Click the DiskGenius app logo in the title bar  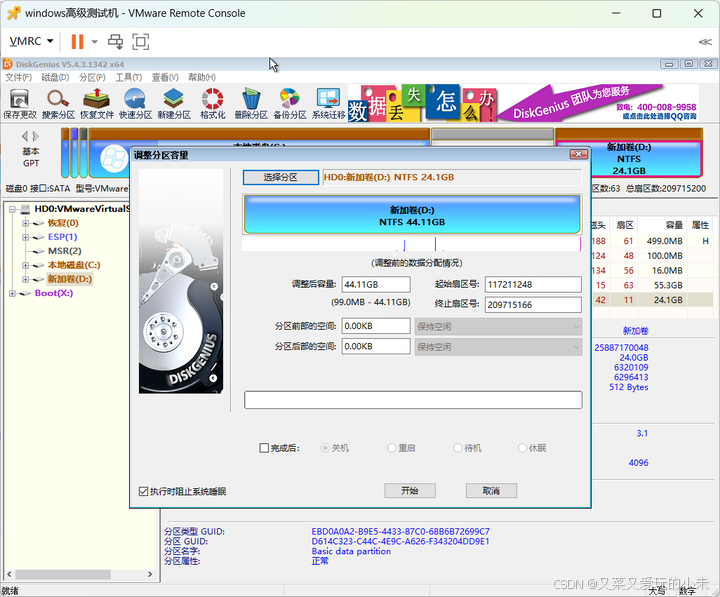[7, 64]
